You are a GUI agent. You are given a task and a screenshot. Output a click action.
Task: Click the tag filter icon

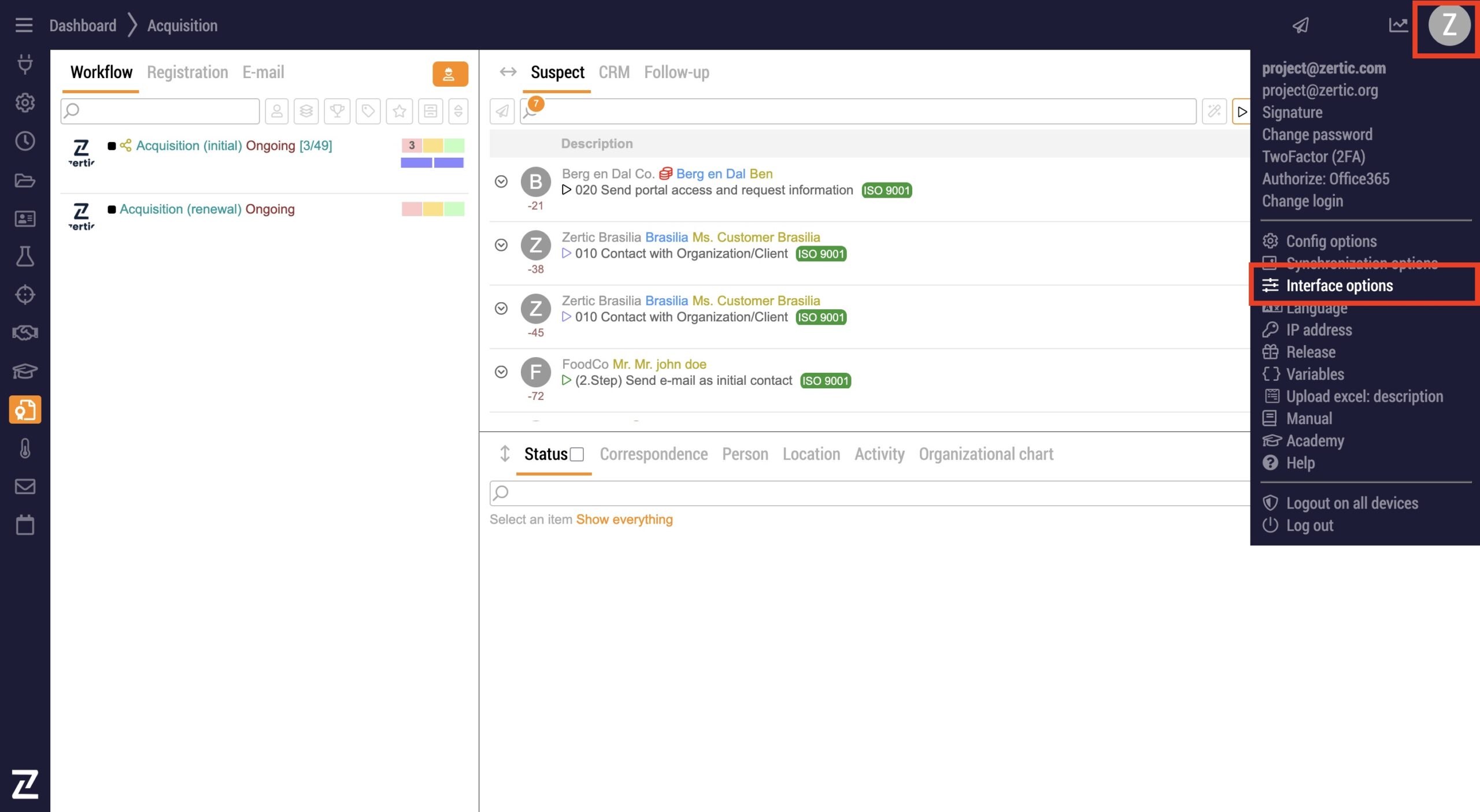pos(368,111)
